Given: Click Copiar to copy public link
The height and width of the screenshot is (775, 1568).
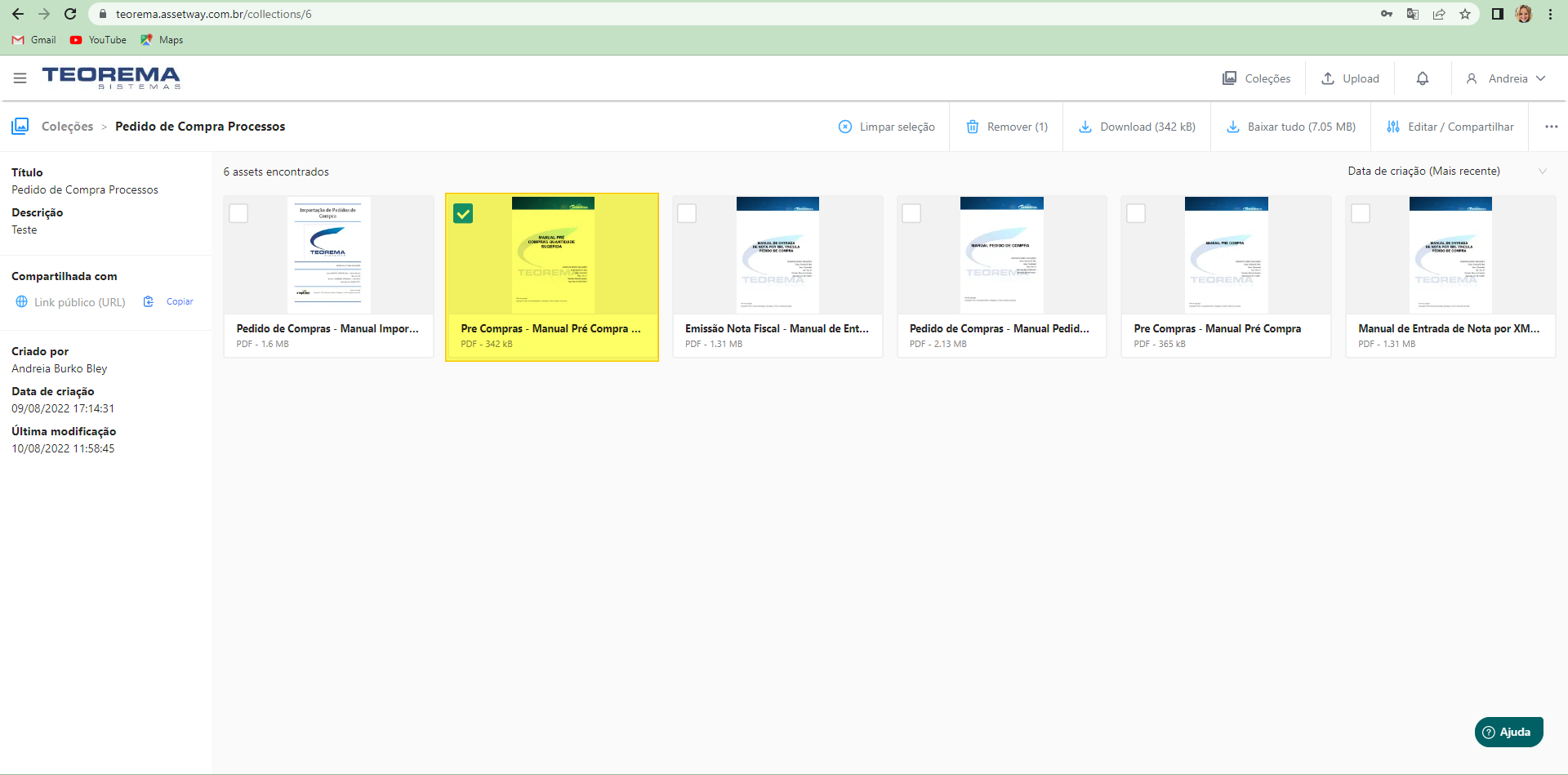Looking at the screenshot, I should [180, 301].
